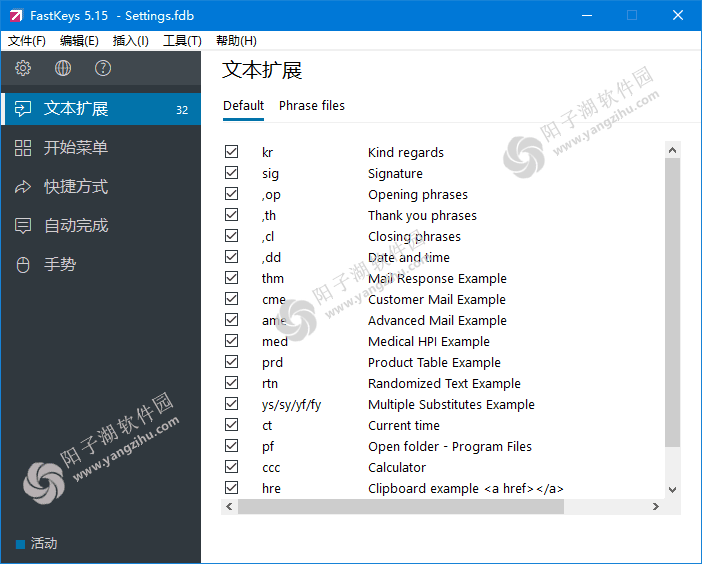Open the settings gear icon
Image resolution: width=702 pixels, height=564 pixels.
pyautogui.click(x=23, y=68)
